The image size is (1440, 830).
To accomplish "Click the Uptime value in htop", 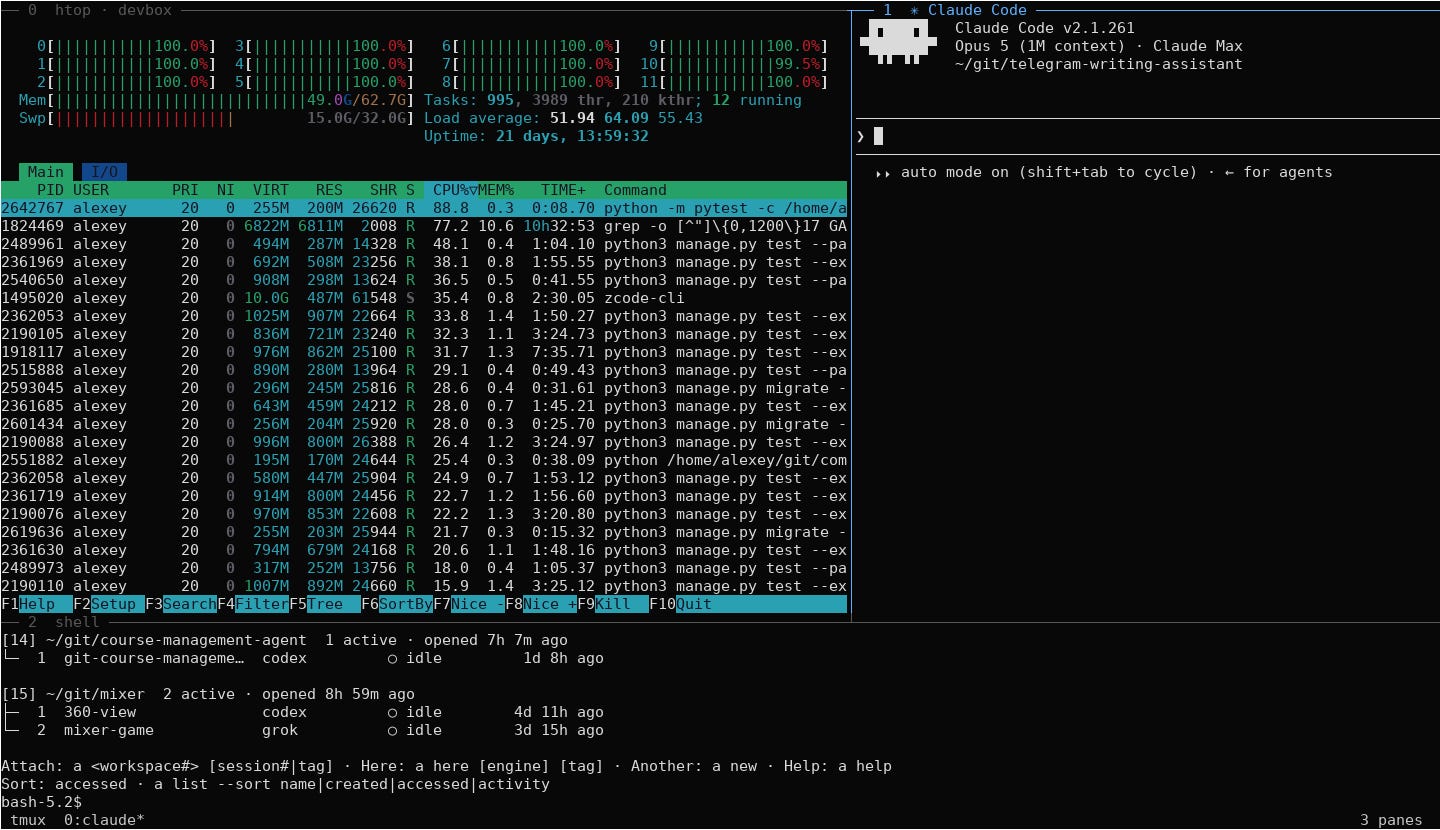I will click(572, 136).
